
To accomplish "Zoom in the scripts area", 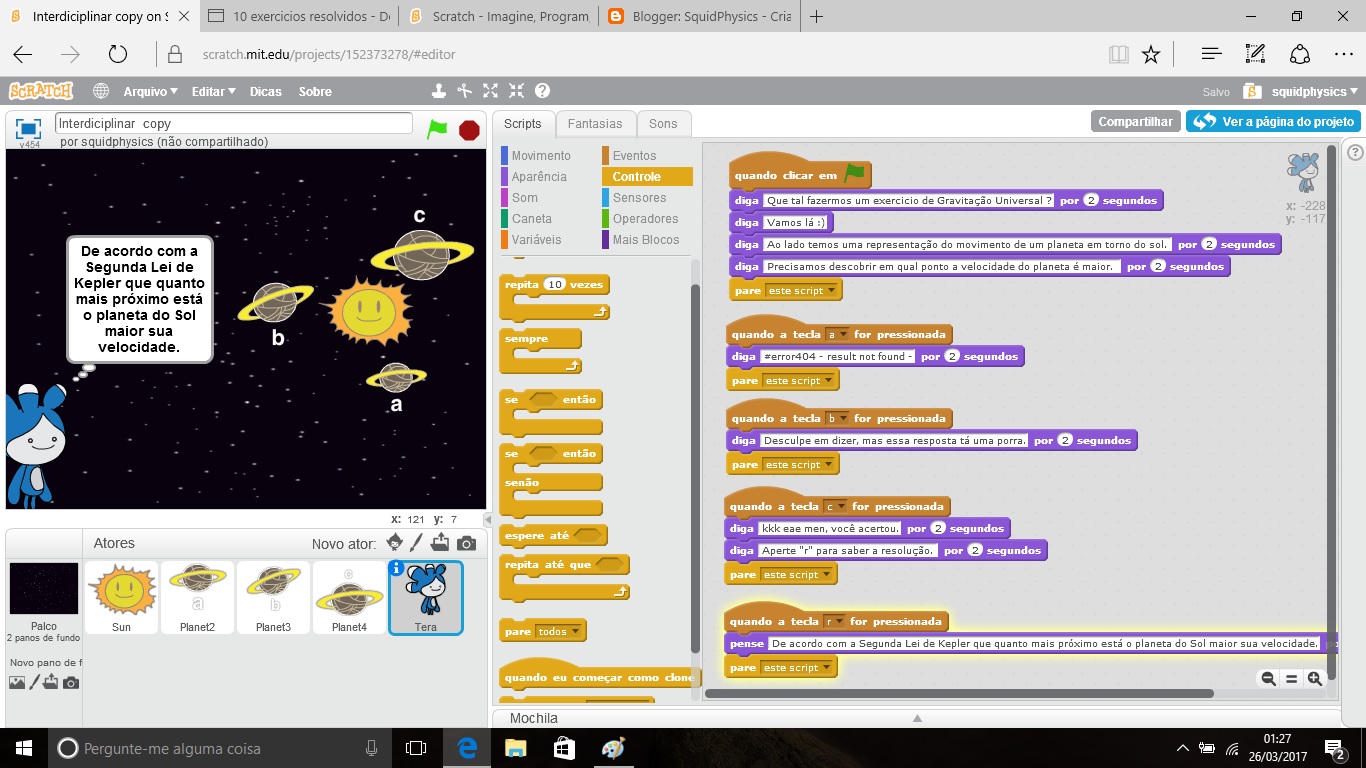I will [x=1314, y=678].
